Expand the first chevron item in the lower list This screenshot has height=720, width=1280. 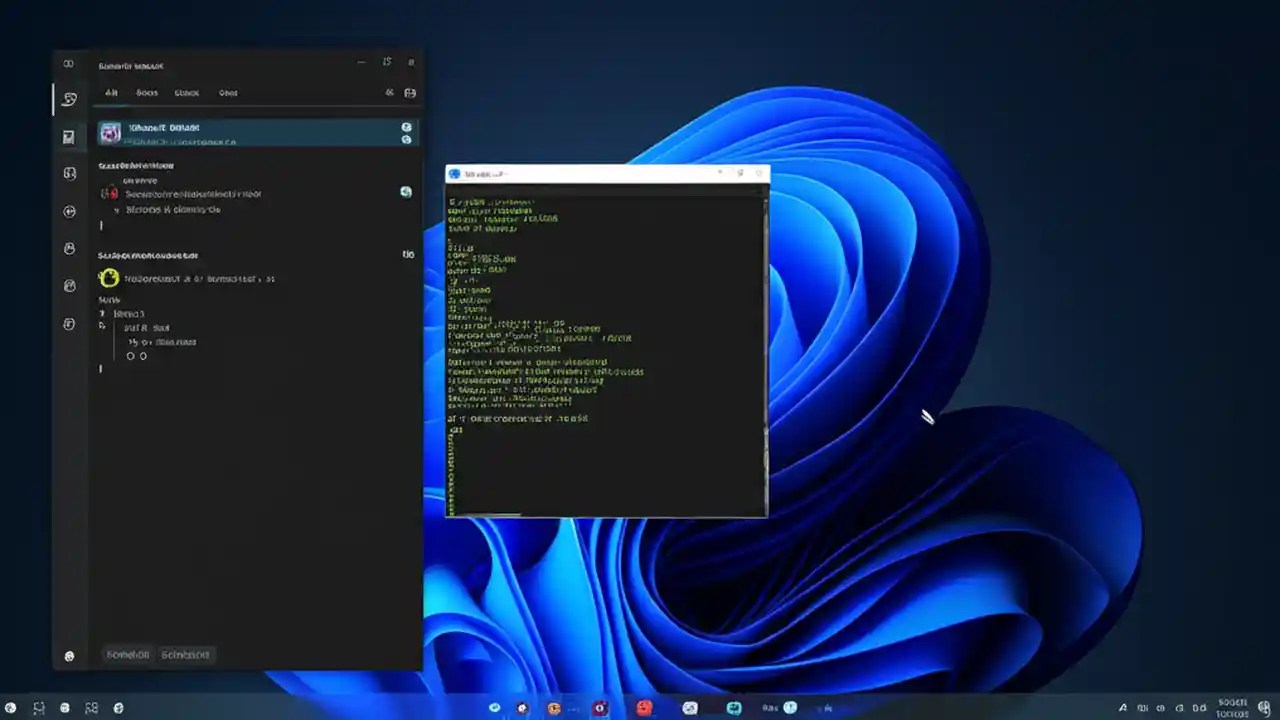[x=101, y=313]
